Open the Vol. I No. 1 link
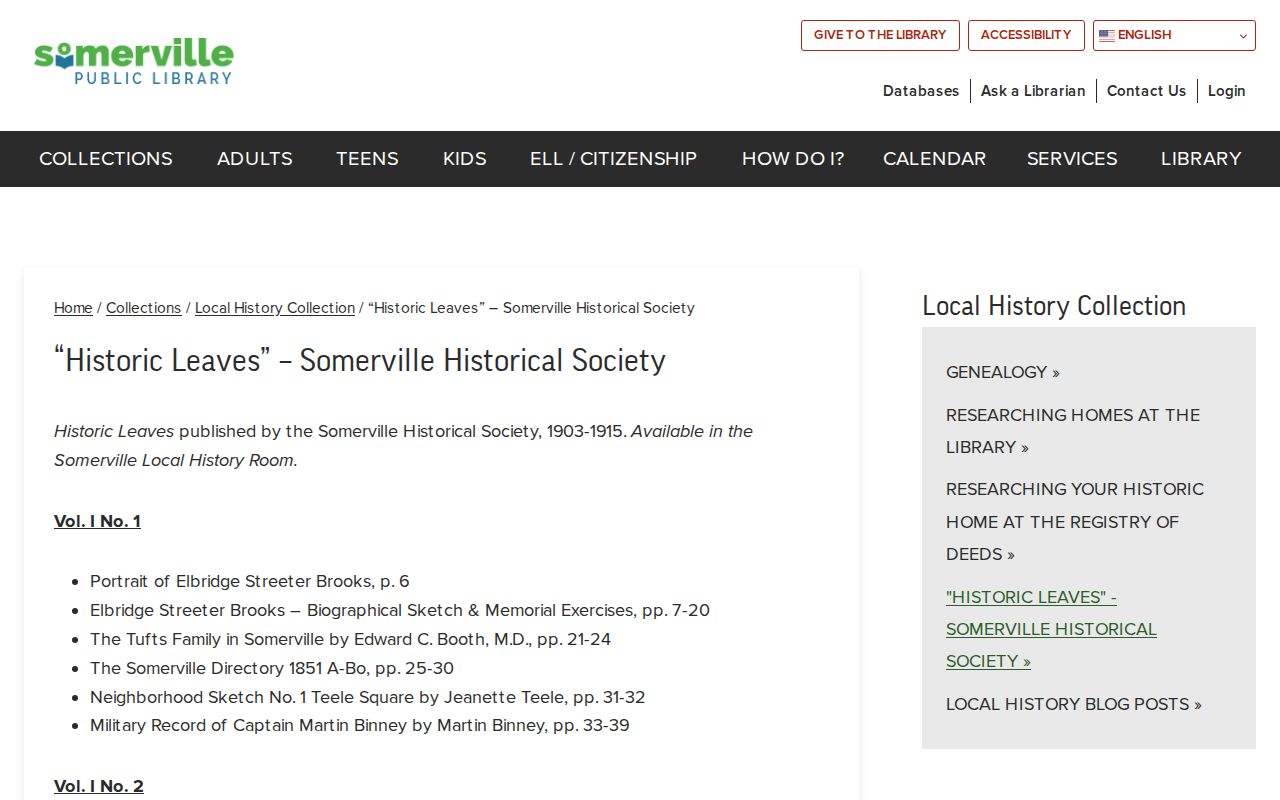Image resolution: width=1280 pixels, height=800 pixels. [x=97, y=521]
